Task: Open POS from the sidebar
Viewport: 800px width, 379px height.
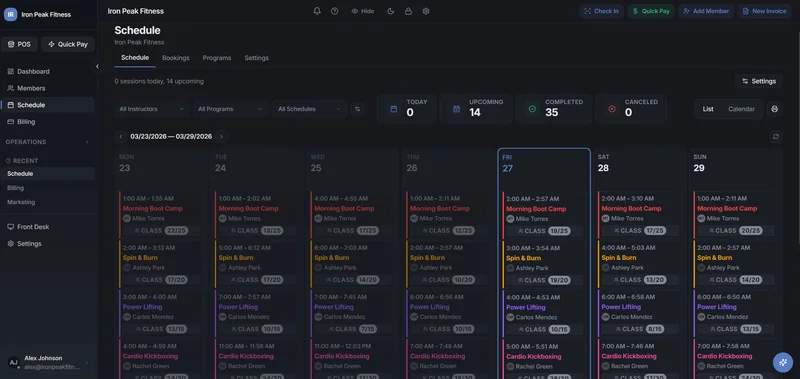Action: pos(19,44)
